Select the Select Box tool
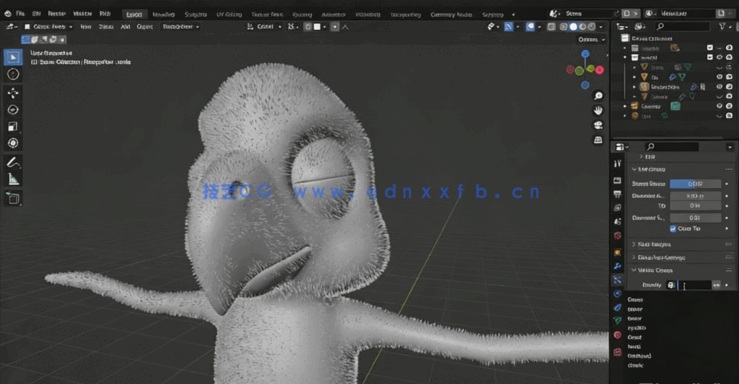This screenshot has width=739, height=384. pos(13,57)
